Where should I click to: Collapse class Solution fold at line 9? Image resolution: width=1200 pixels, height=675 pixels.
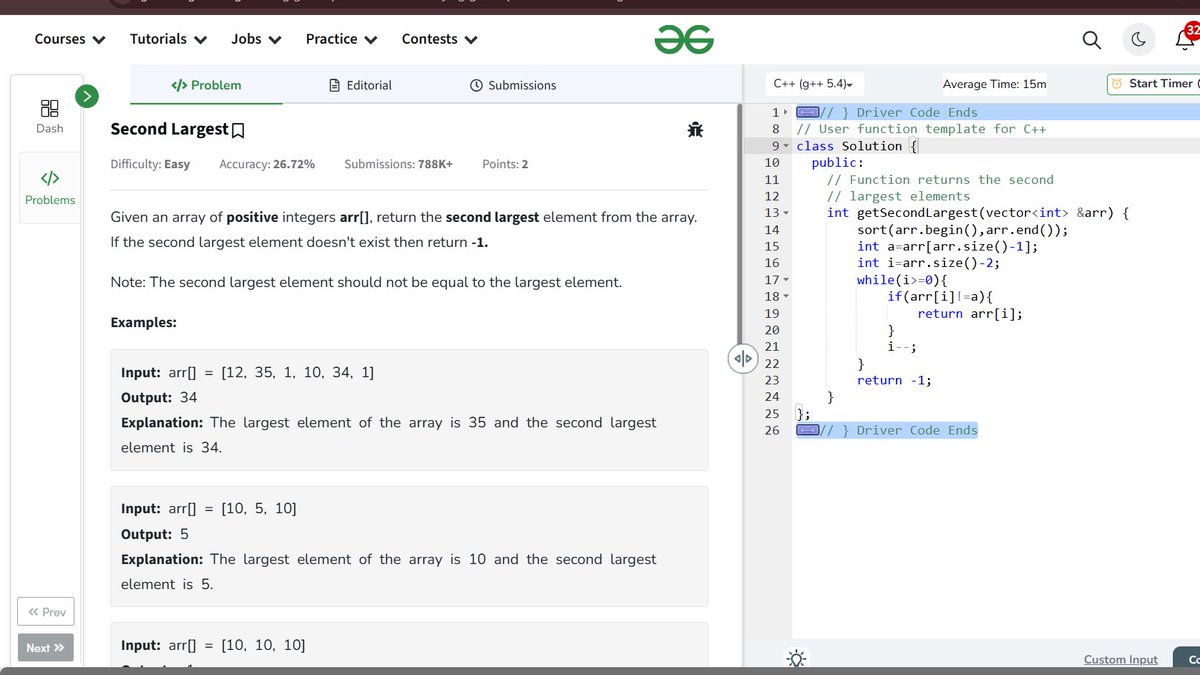tap(786, 146)
